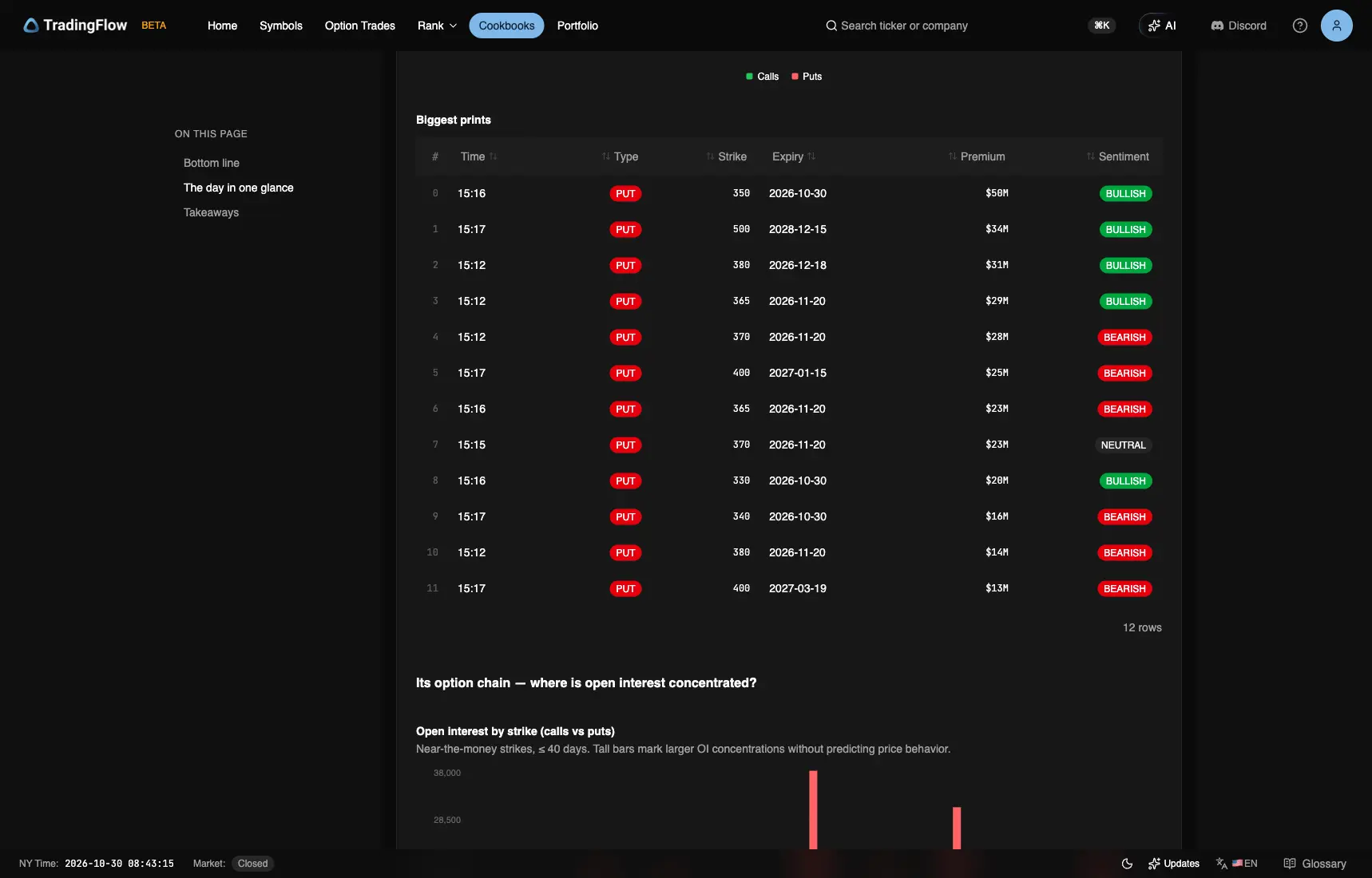Click the search magnifier icon
This screenshot has height=878, width=1372.
coord(831,26)
